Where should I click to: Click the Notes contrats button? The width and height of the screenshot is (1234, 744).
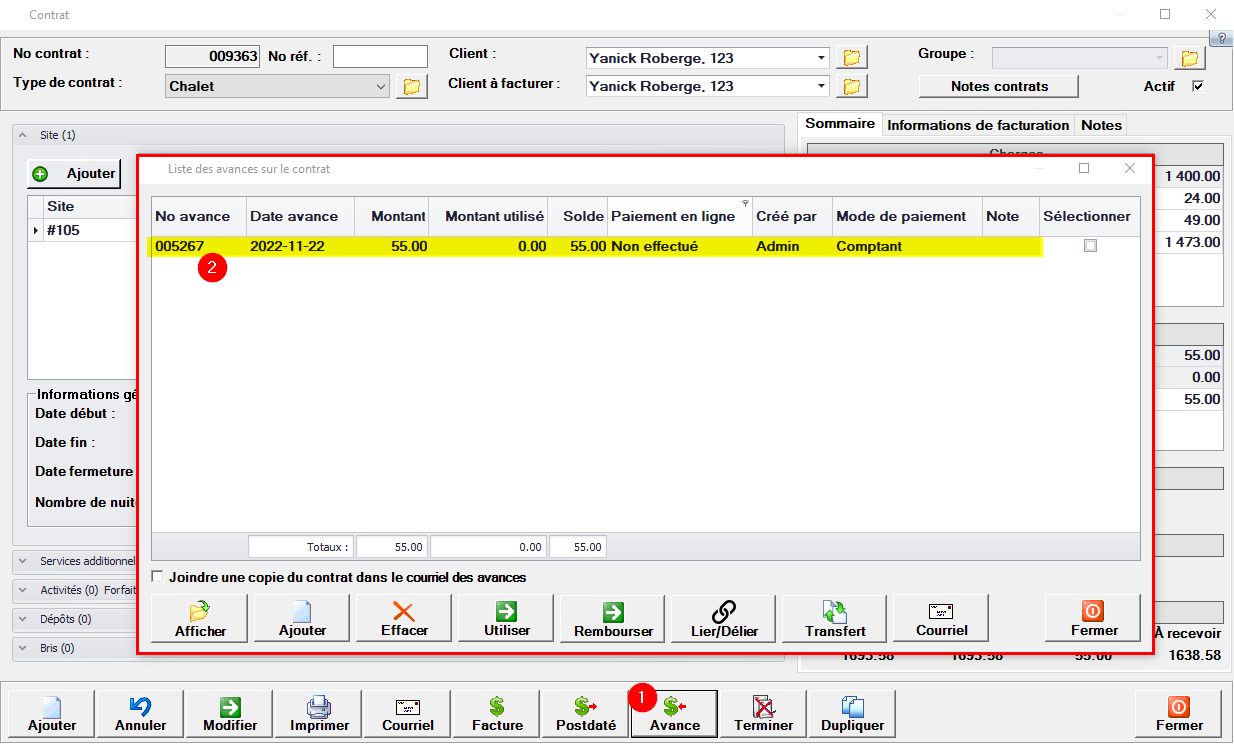click(x=999, y=86)
